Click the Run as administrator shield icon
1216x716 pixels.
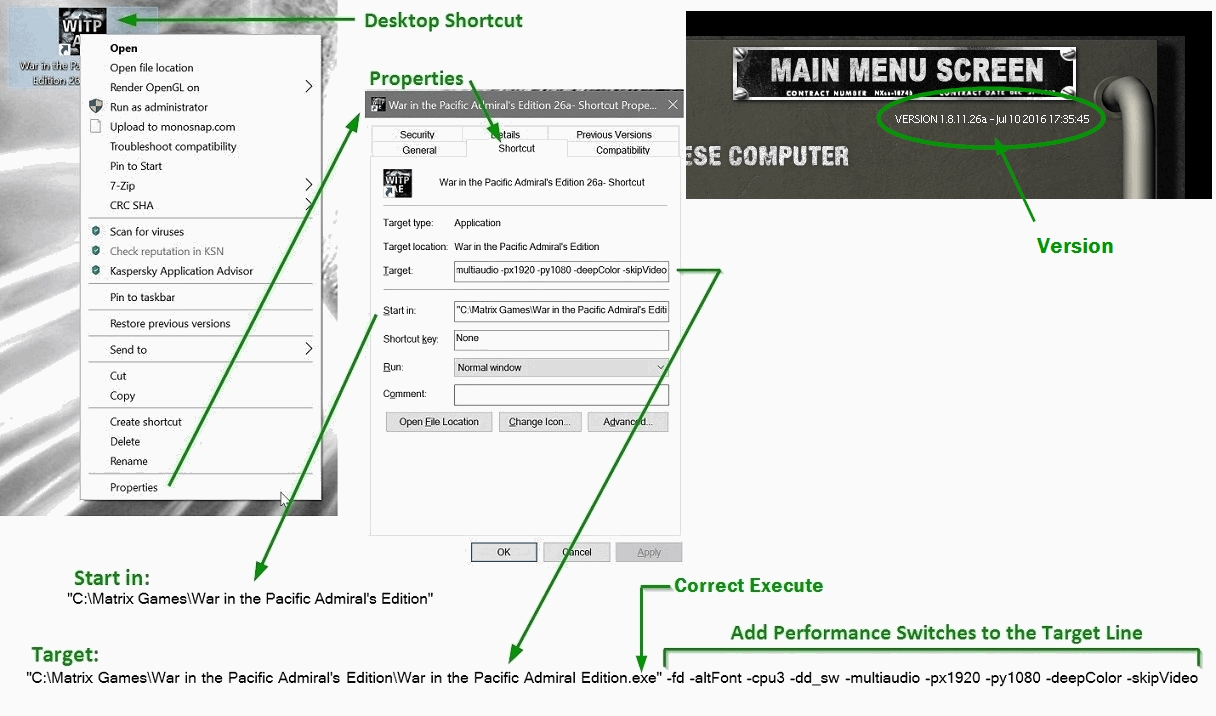pos(96,107)
